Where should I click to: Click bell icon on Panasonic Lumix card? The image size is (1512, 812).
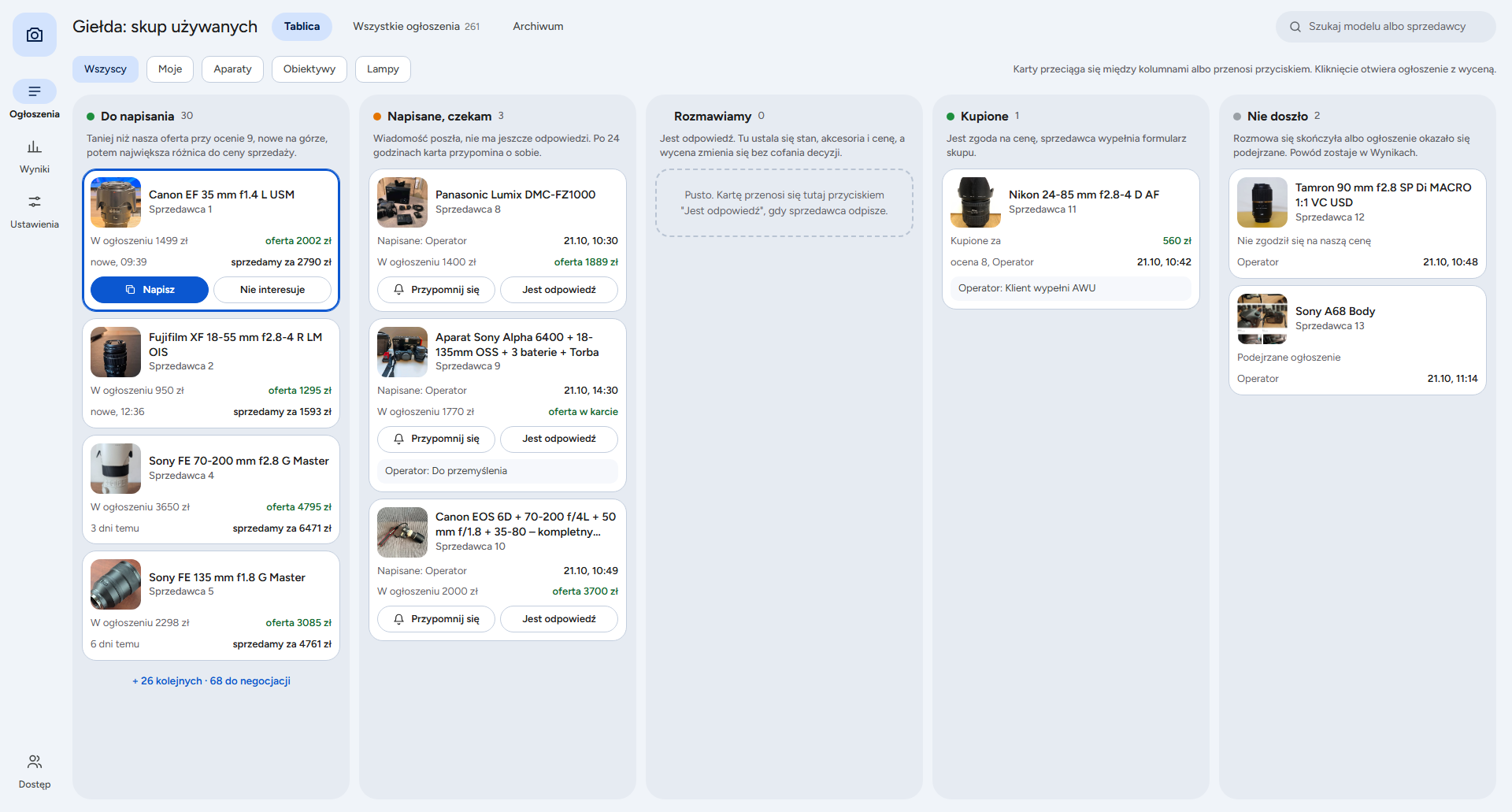pyautogui.click(x=399, y=290)
